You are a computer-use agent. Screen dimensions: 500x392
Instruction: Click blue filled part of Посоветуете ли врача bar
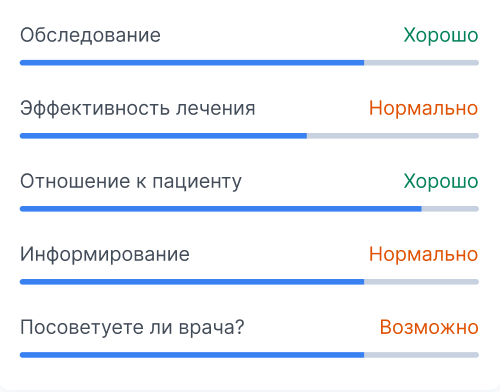192,355
